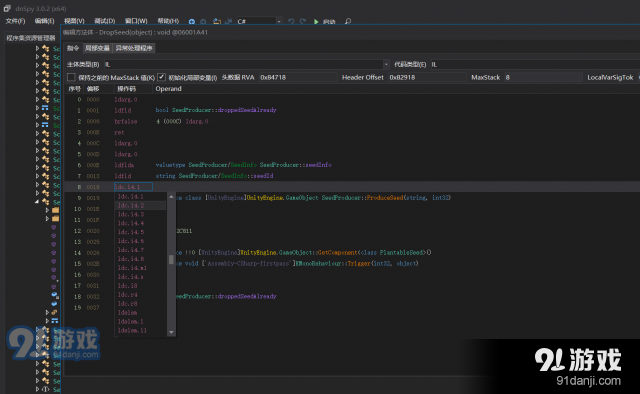Click the MaxStack value field

(x=543, y=77)
